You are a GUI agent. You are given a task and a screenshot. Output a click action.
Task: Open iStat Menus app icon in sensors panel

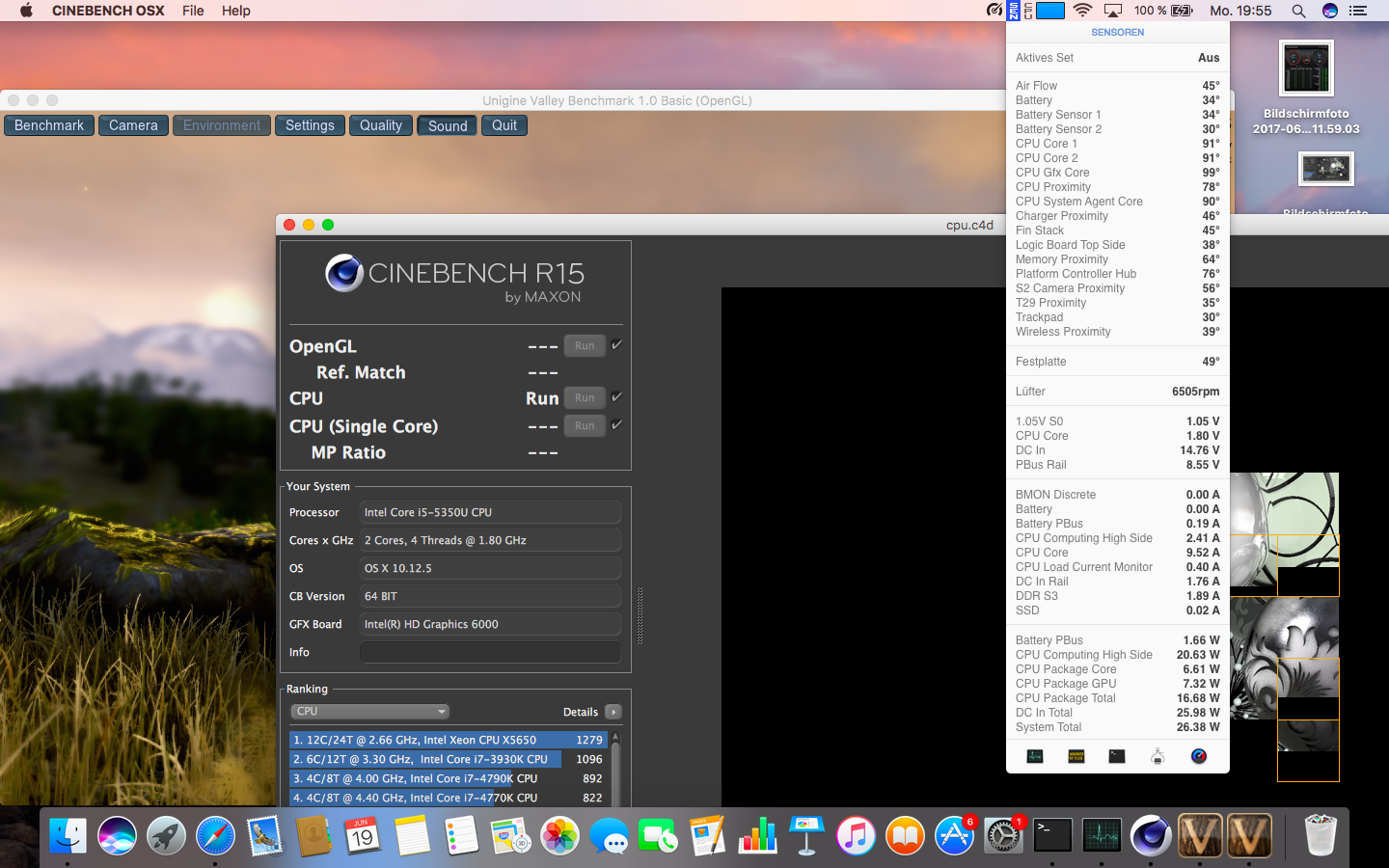[x=1199, y=756]
